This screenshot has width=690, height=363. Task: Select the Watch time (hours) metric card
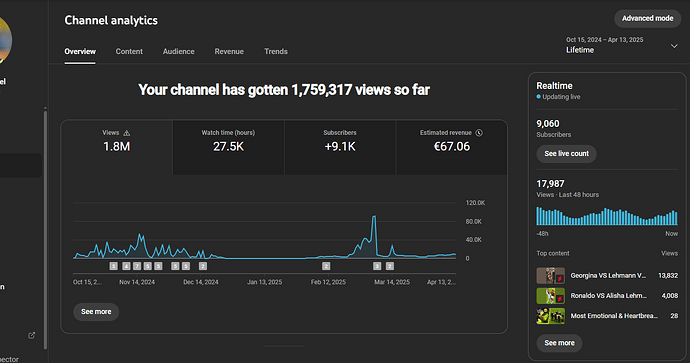point(228,147)
